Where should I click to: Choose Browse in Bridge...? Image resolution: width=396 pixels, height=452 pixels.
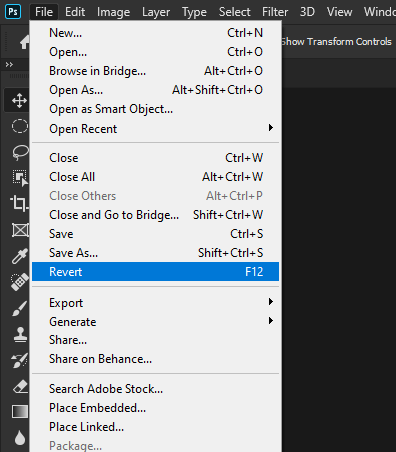point(155,71)
